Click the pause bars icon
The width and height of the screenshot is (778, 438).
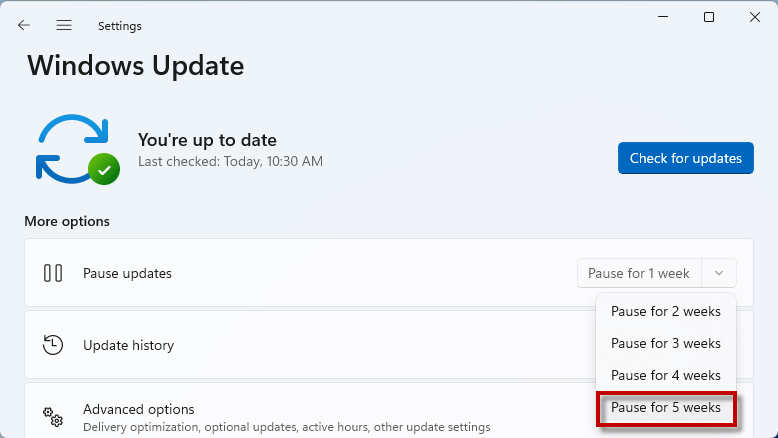point(53,273)
